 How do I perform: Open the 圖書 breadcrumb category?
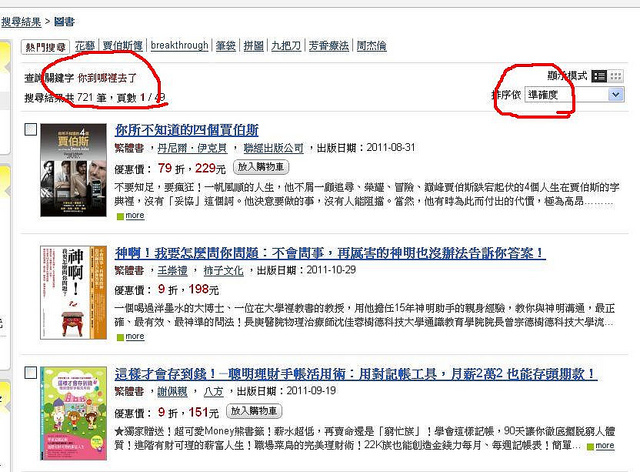(64, 21)
